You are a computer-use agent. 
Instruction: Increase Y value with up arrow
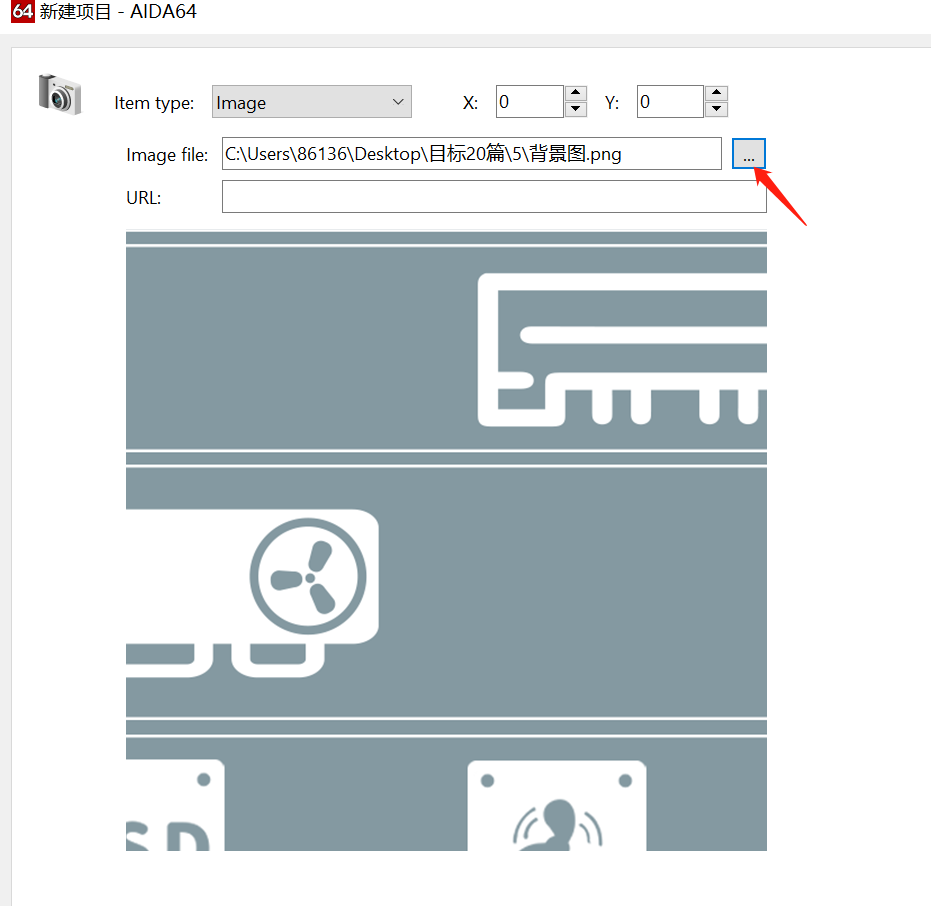[716, 94]
